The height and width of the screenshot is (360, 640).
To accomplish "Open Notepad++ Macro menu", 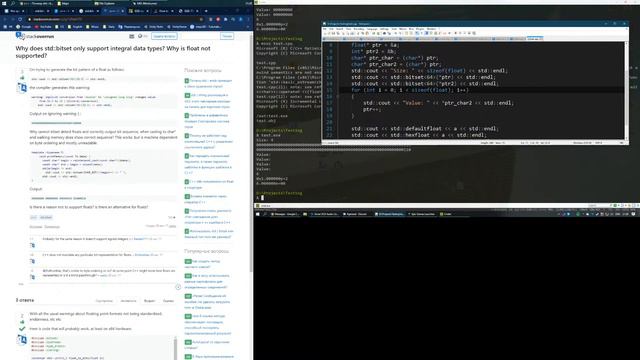I will 402,29.
